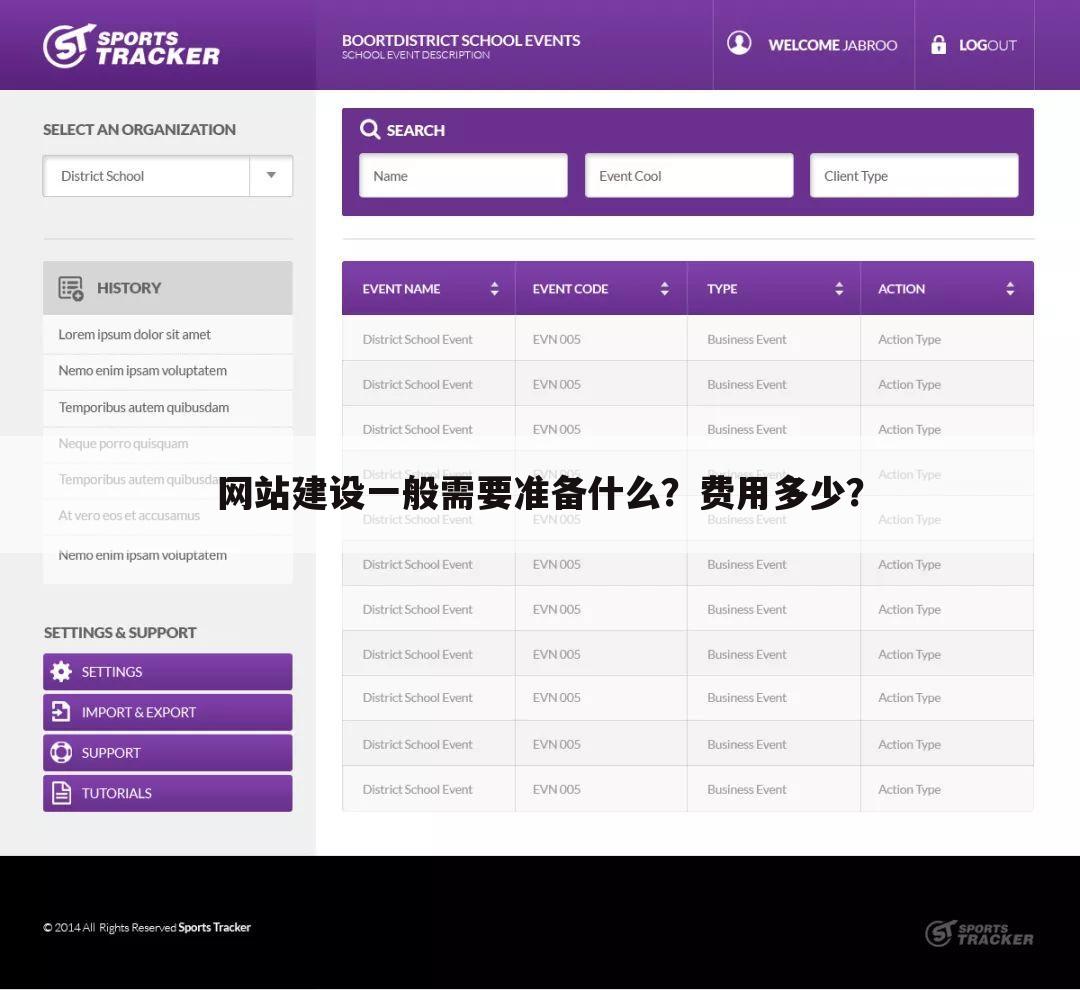1080x990 pixels.
Task: Sort the table by Event Name
Action: pyautogui.click(x=494, y=288)
